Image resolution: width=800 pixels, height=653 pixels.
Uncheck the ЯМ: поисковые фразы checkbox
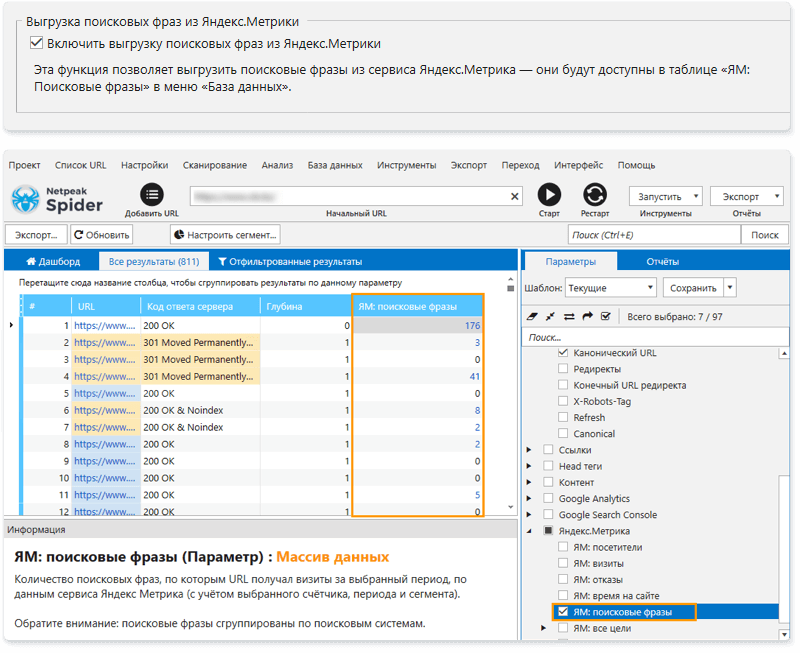563,612
